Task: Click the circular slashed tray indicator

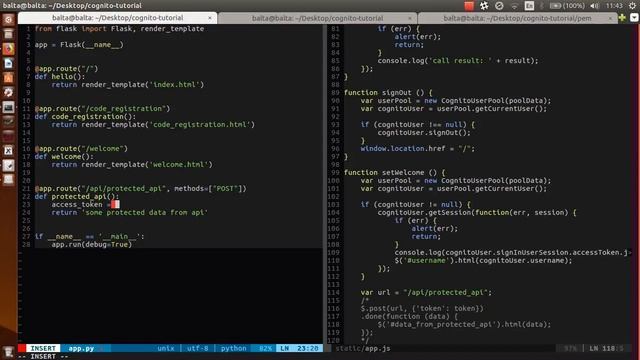Action: (499, 6)
